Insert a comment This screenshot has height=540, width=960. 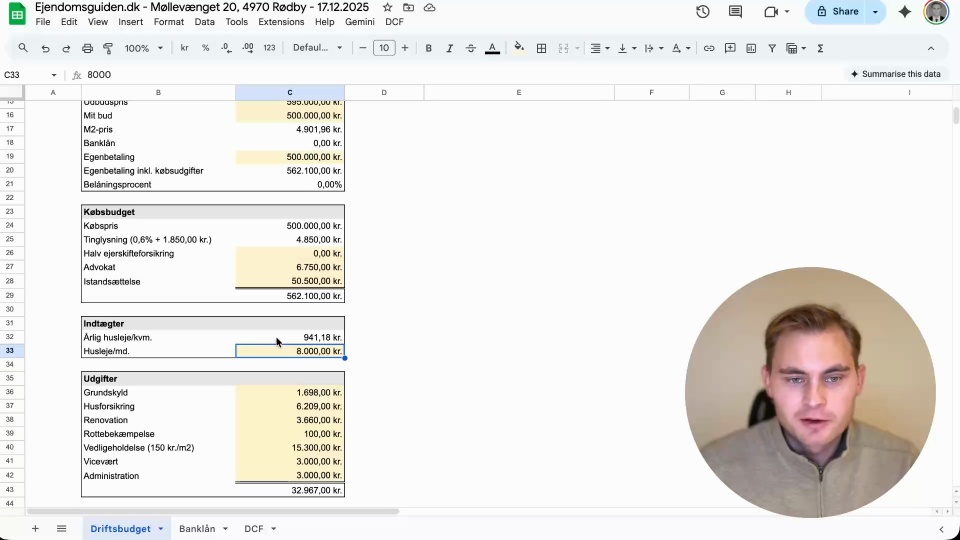tap(730, 48)
